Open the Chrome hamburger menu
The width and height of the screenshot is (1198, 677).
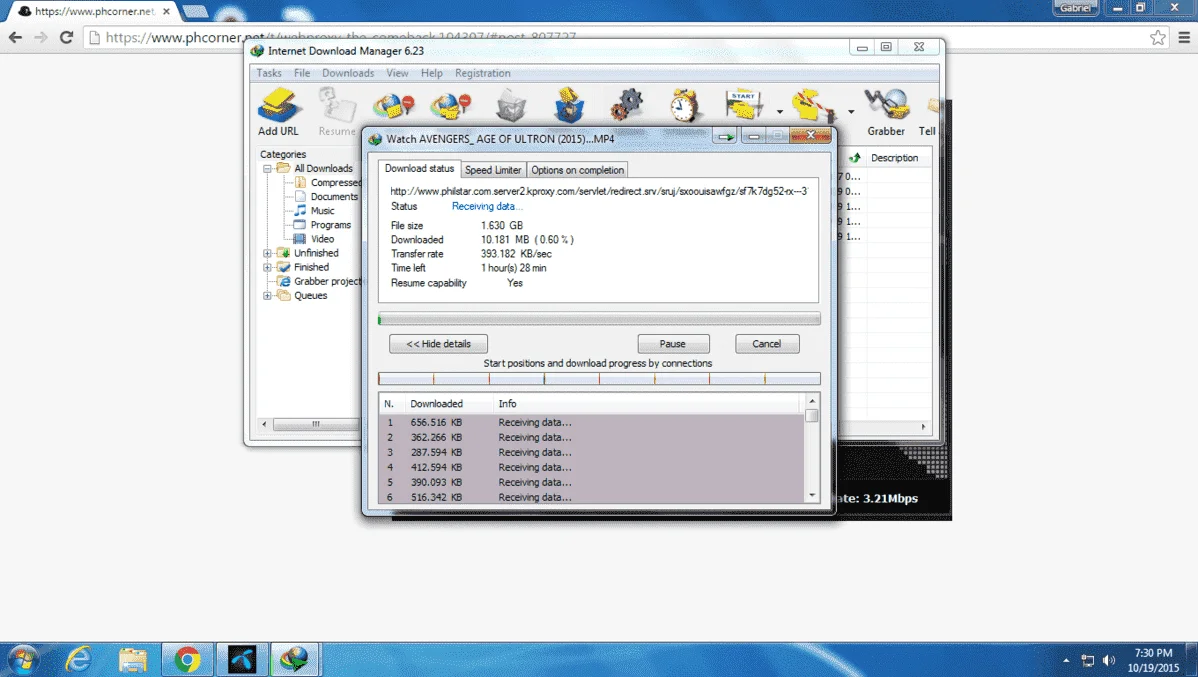click(1184, 37)
